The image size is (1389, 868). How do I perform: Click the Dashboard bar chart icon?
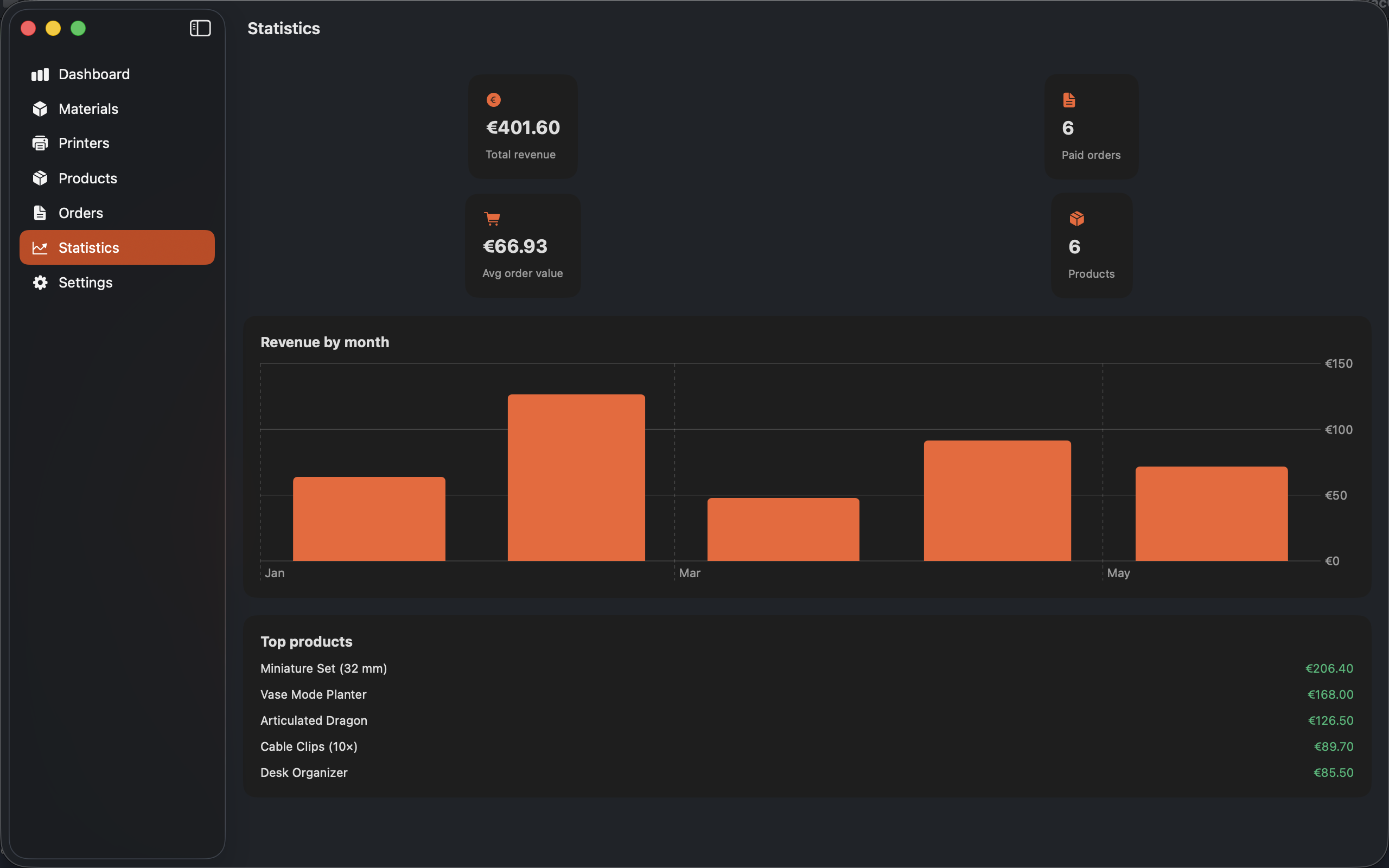click(40, 75)
